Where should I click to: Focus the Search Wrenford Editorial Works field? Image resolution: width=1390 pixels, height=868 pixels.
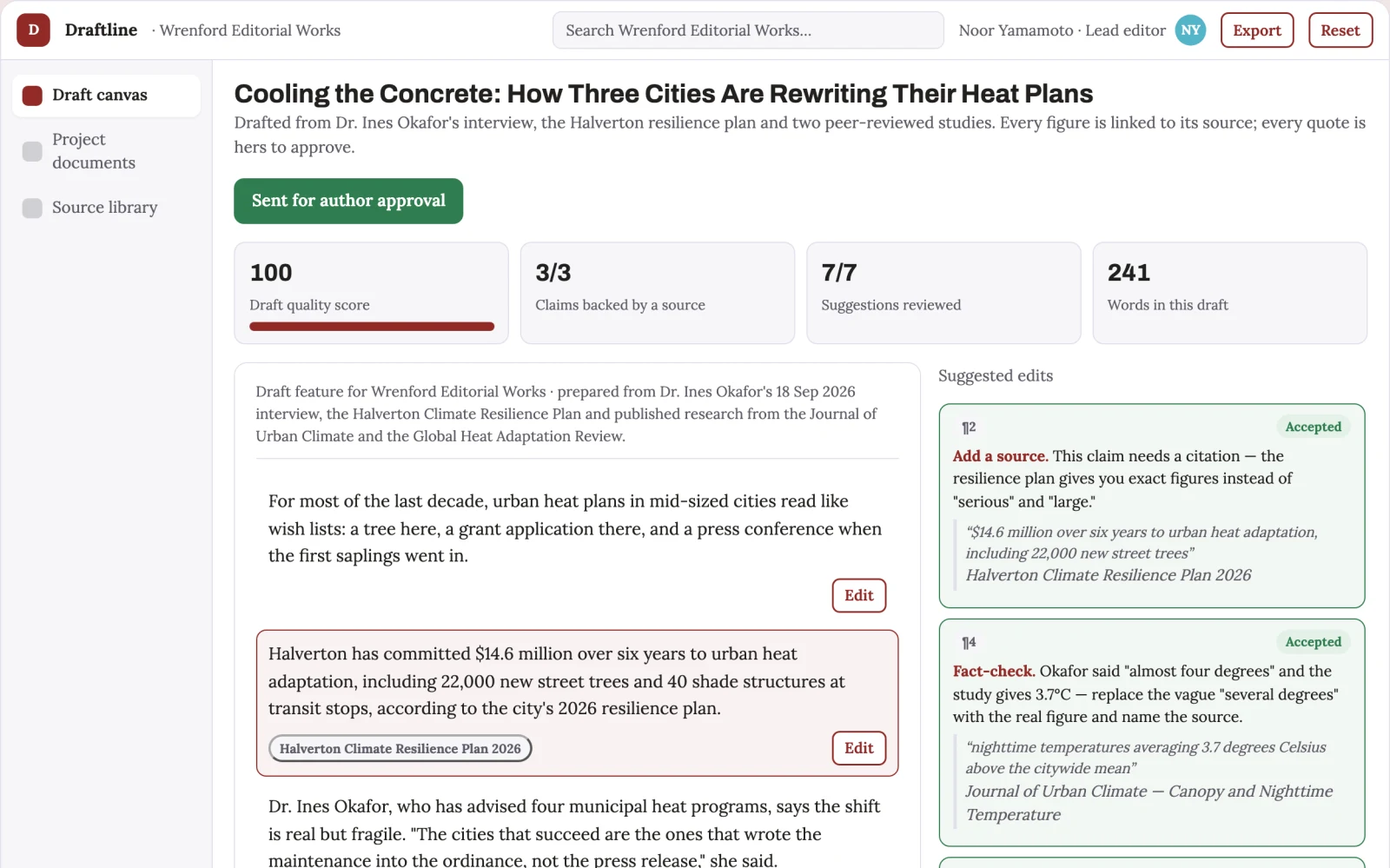click(748, 30)
